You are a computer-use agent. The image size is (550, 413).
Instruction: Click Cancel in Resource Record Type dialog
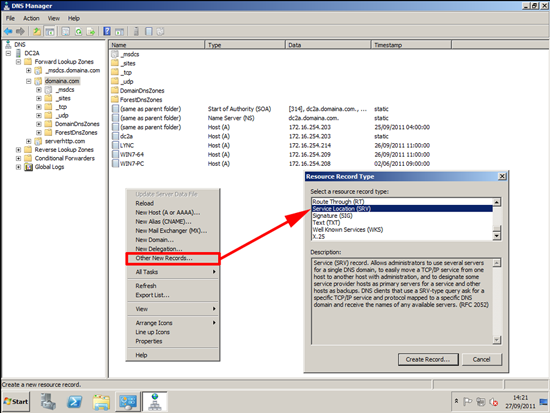tap(482, 359)
